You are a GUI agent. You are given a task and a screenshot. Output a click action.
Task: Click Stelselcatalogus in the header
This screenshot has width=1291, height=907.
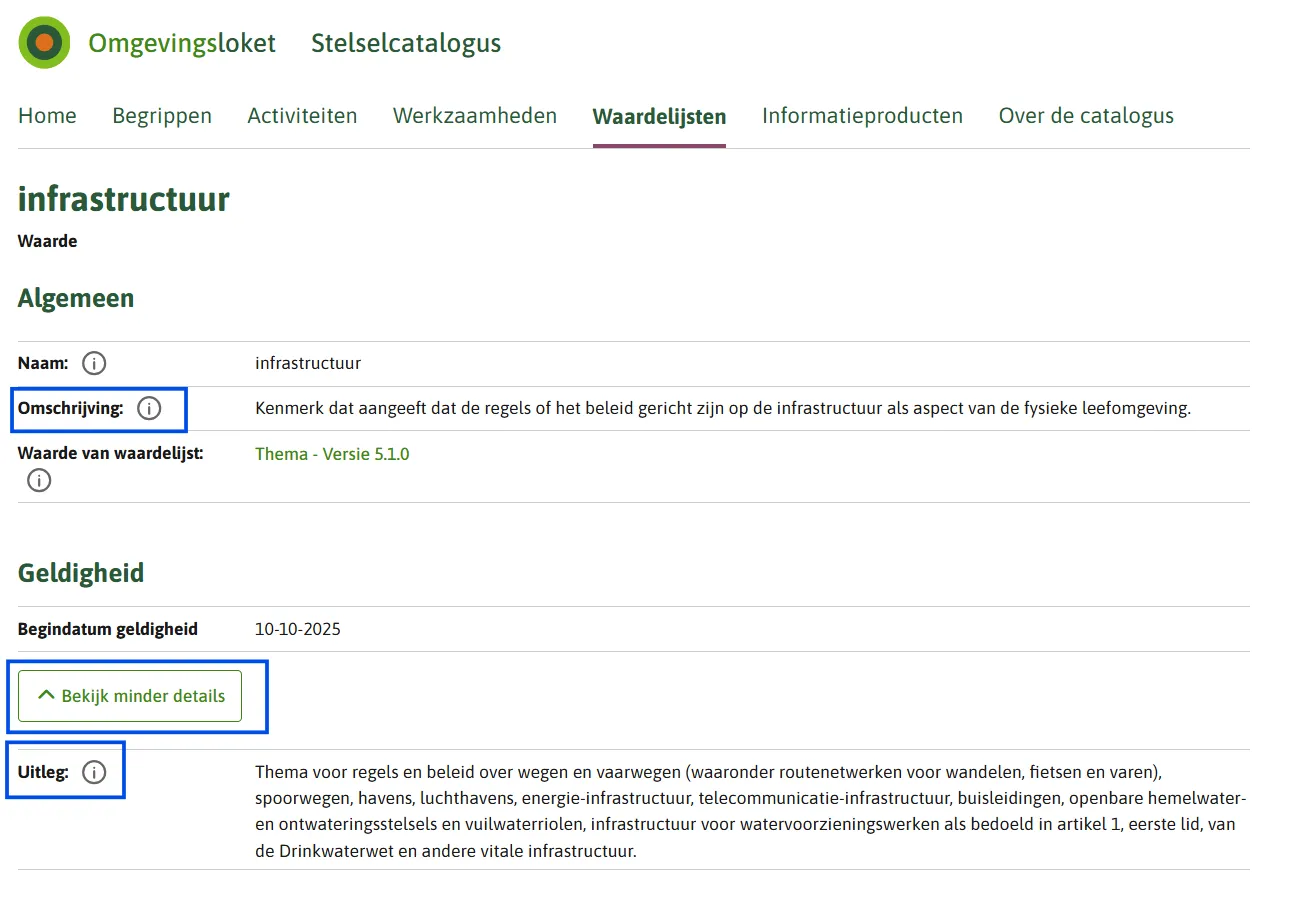tap(405, 42)
